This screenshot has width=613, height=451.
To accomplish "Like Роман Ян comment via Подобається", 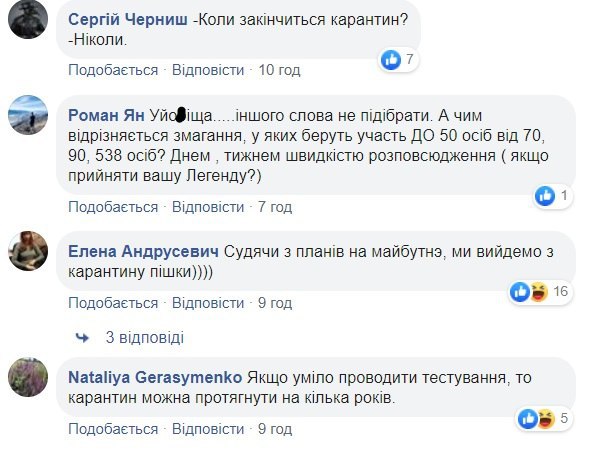I will coord(113,207).
